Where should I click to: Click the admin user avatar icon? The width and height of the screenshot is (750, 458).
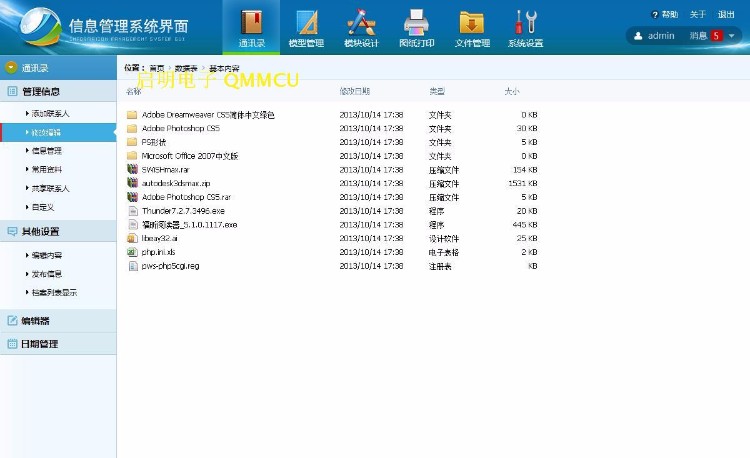click(x=638, y=36)
